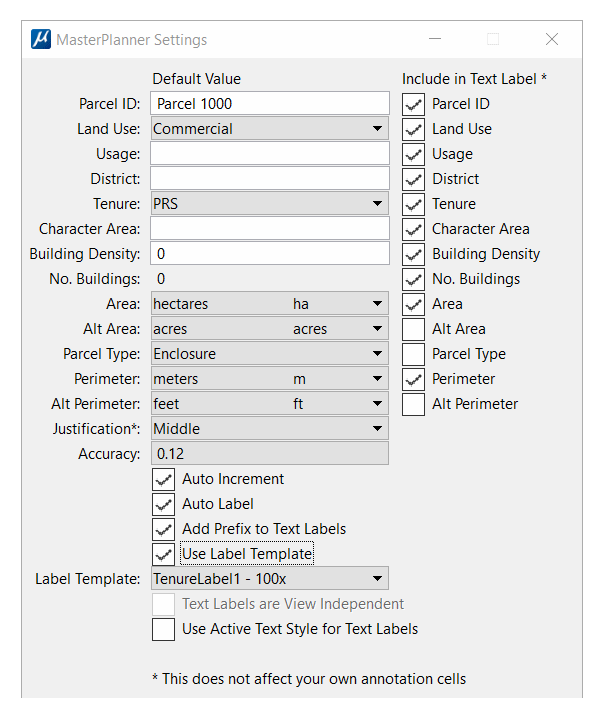
Task: Toggle Perimeter include-in-label checkbox
Action: (x=414, y=379)
